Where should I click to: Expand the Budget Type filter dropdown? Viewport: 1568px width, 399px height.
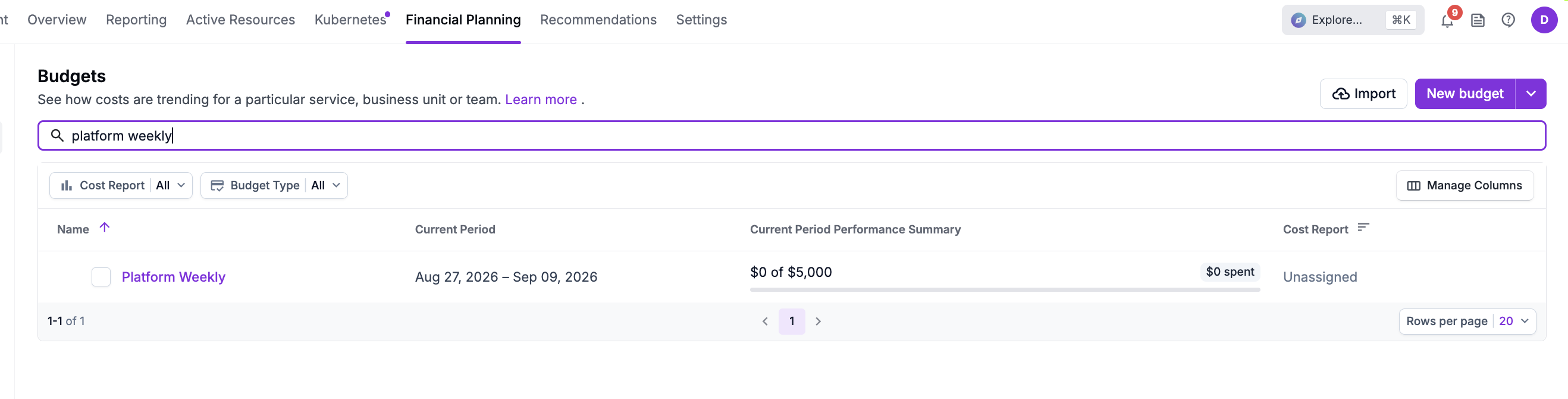tap(274, 185)
